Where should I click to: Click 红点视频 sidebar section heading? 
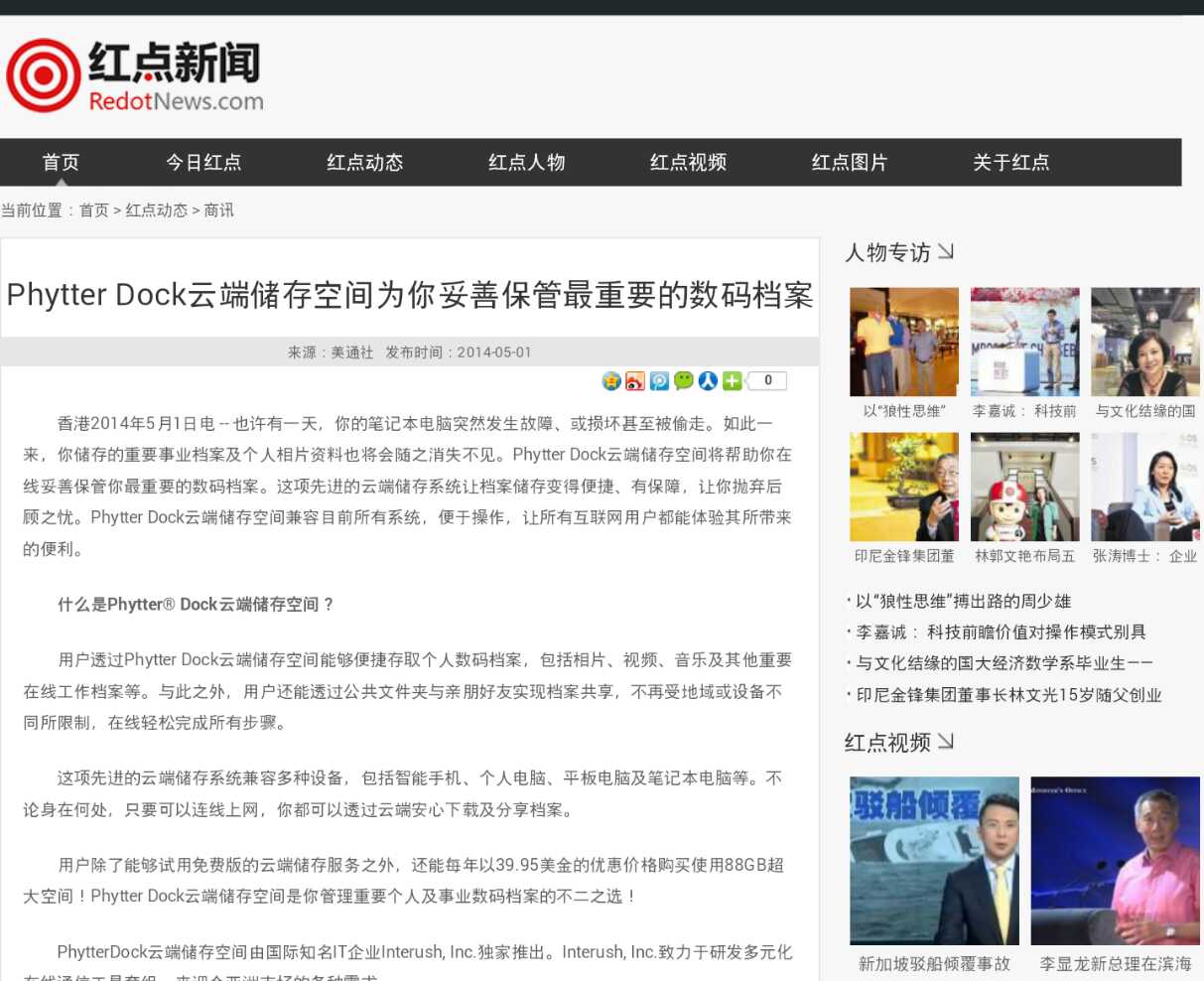[887, 742]
